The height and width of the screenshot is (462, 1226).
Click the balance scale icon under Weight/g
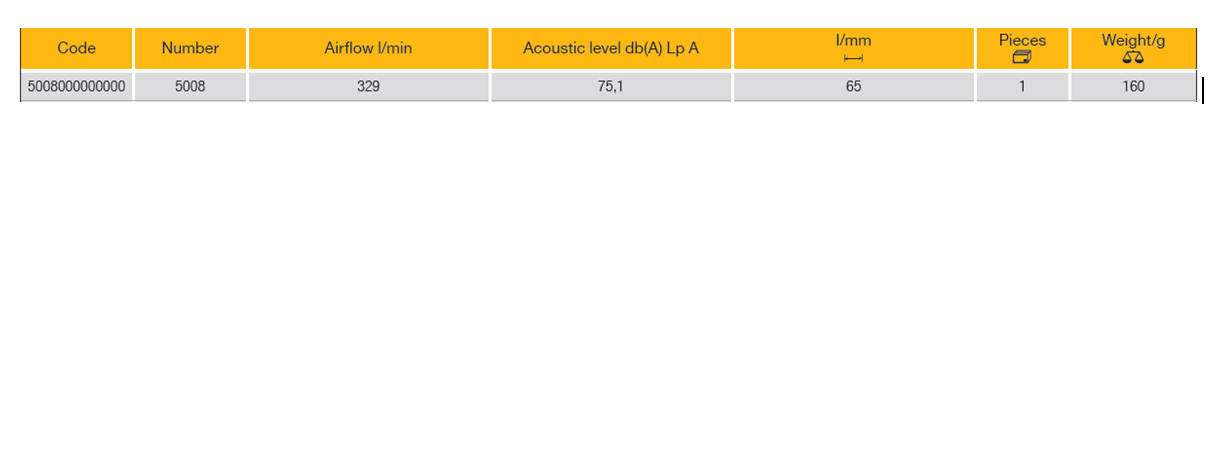(1133, 58)
